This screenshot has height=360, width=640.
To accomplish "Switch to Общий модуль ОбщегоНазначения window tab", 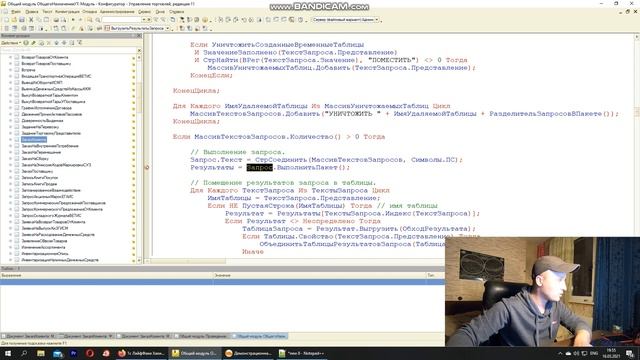I will tap(260, 336).
